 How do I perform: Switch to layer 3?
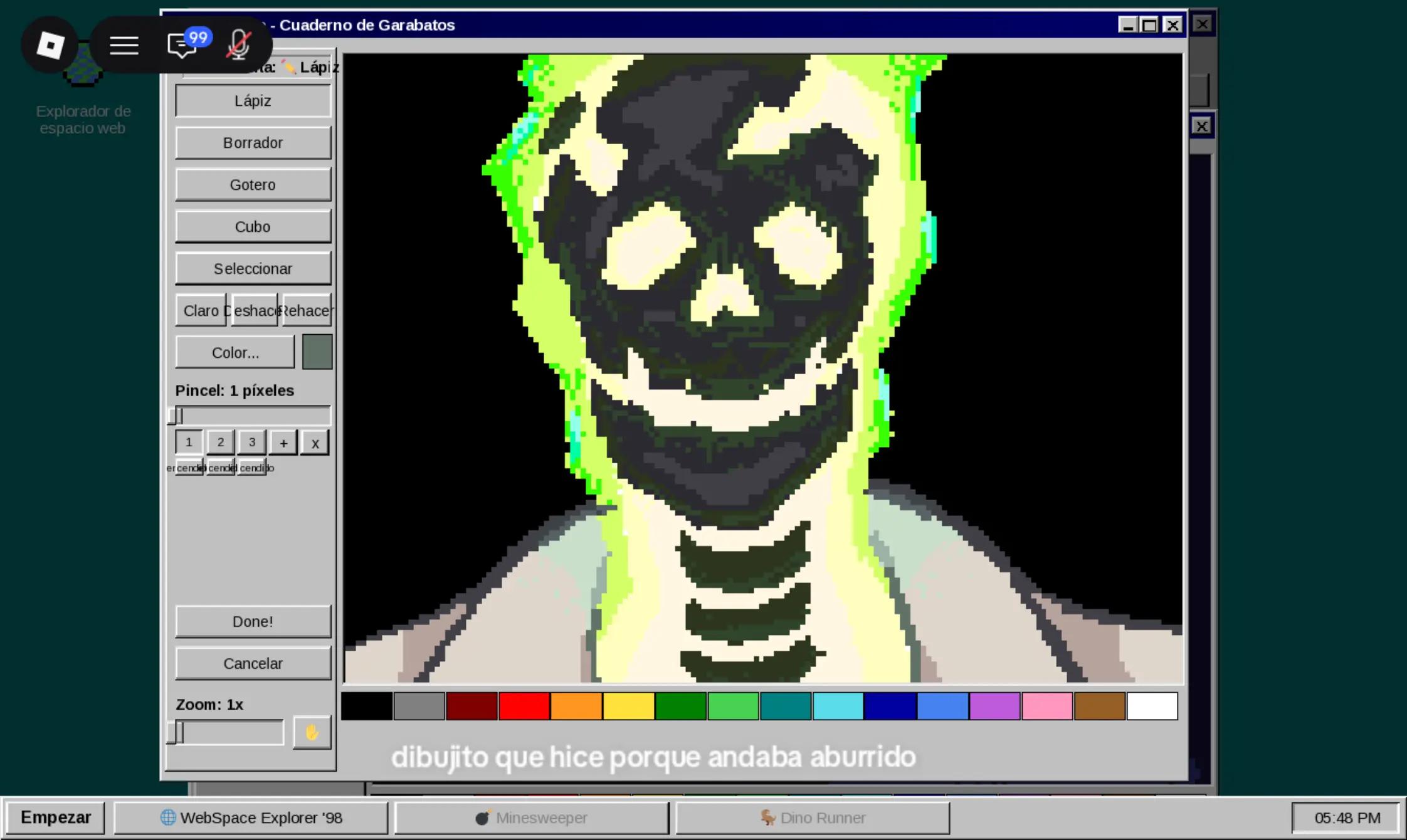[251, 443]
